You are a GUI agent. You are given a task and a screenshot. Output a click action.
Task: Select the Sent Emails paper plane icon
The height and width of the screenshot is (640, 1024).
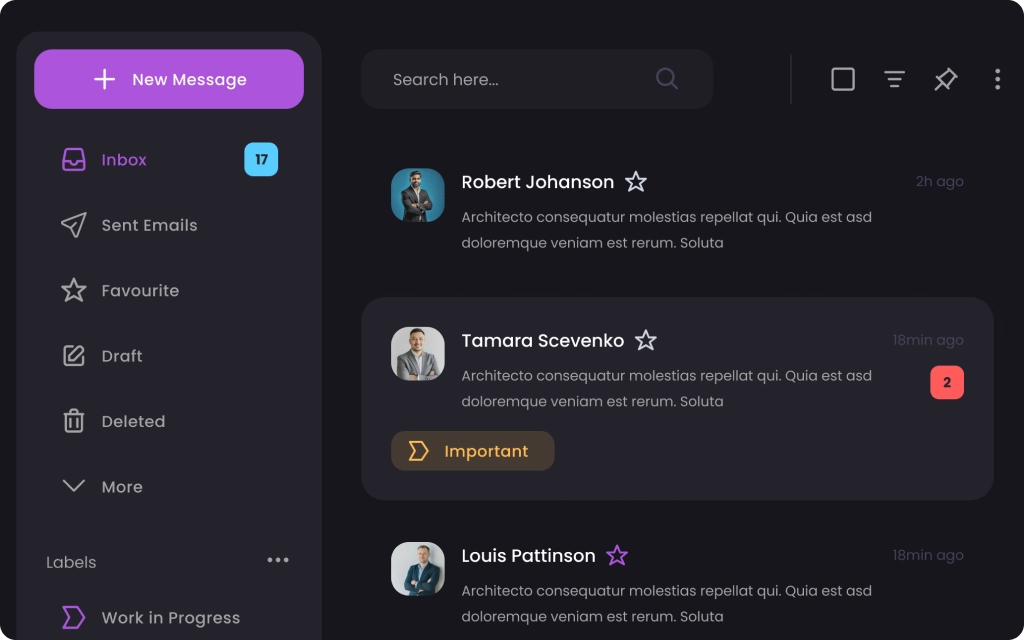tap(74, 225)
